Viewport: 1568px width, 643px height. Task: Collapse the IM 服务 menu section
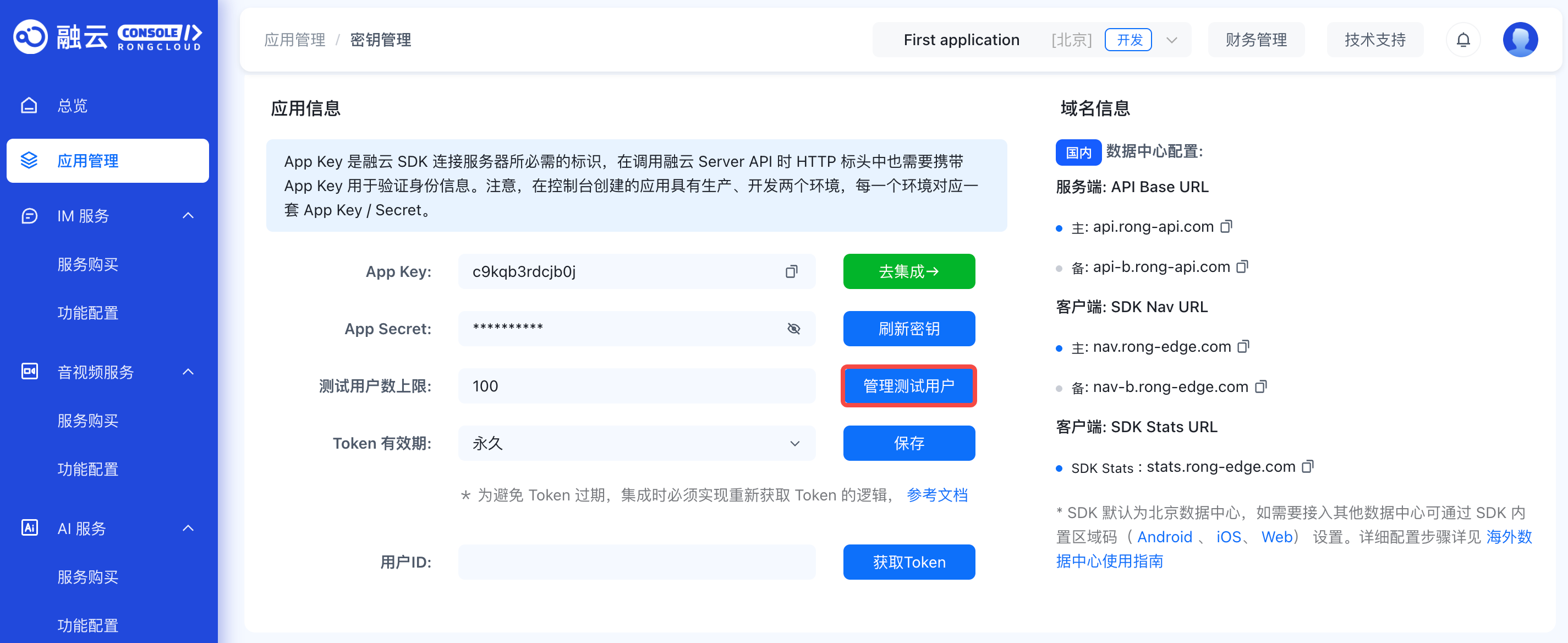pyautogui.click(x=188, y=216)
